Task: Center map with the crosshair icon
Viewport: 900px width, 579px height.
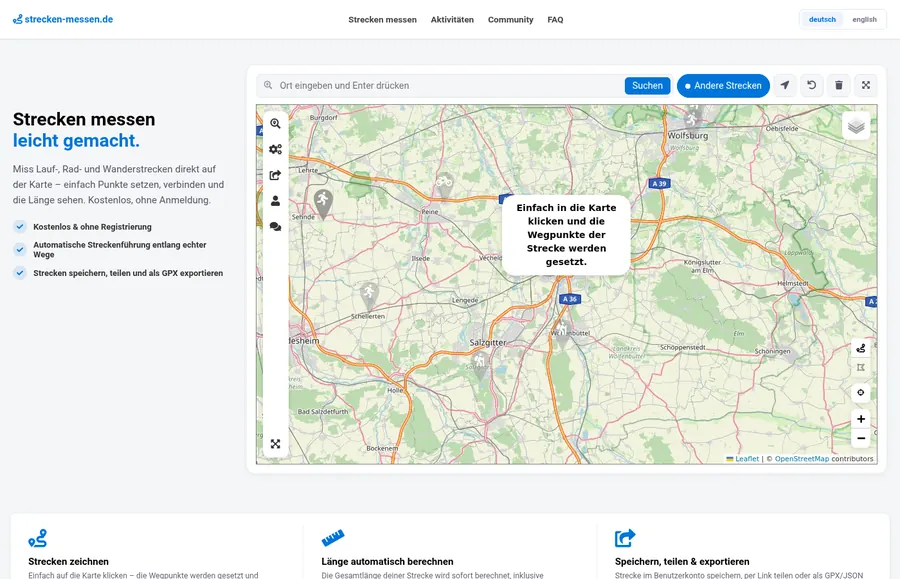Action: click(x=860, y=393)
